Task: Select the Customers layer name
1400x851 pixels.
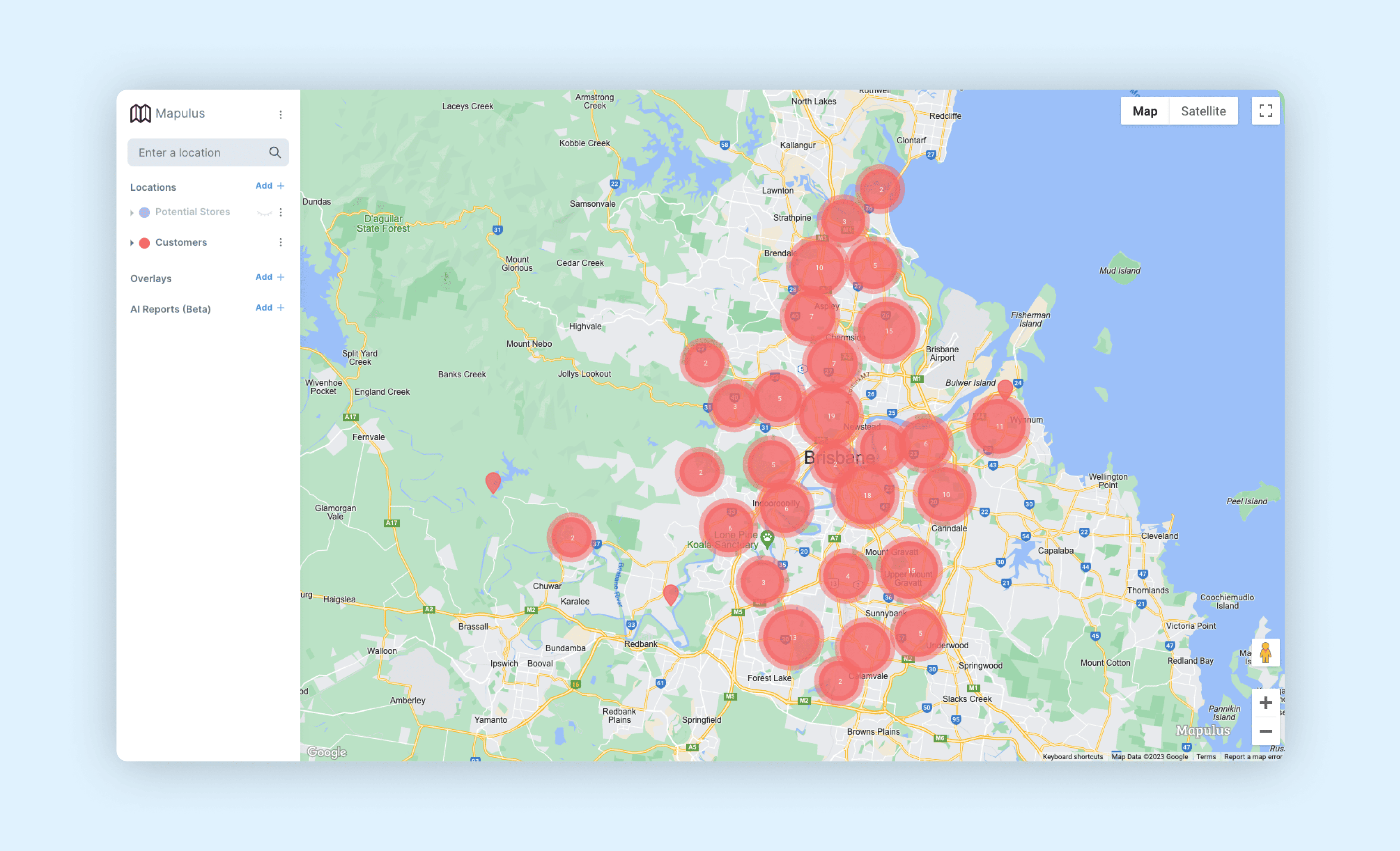Action: pyautogui.click(x=181, y=242)
